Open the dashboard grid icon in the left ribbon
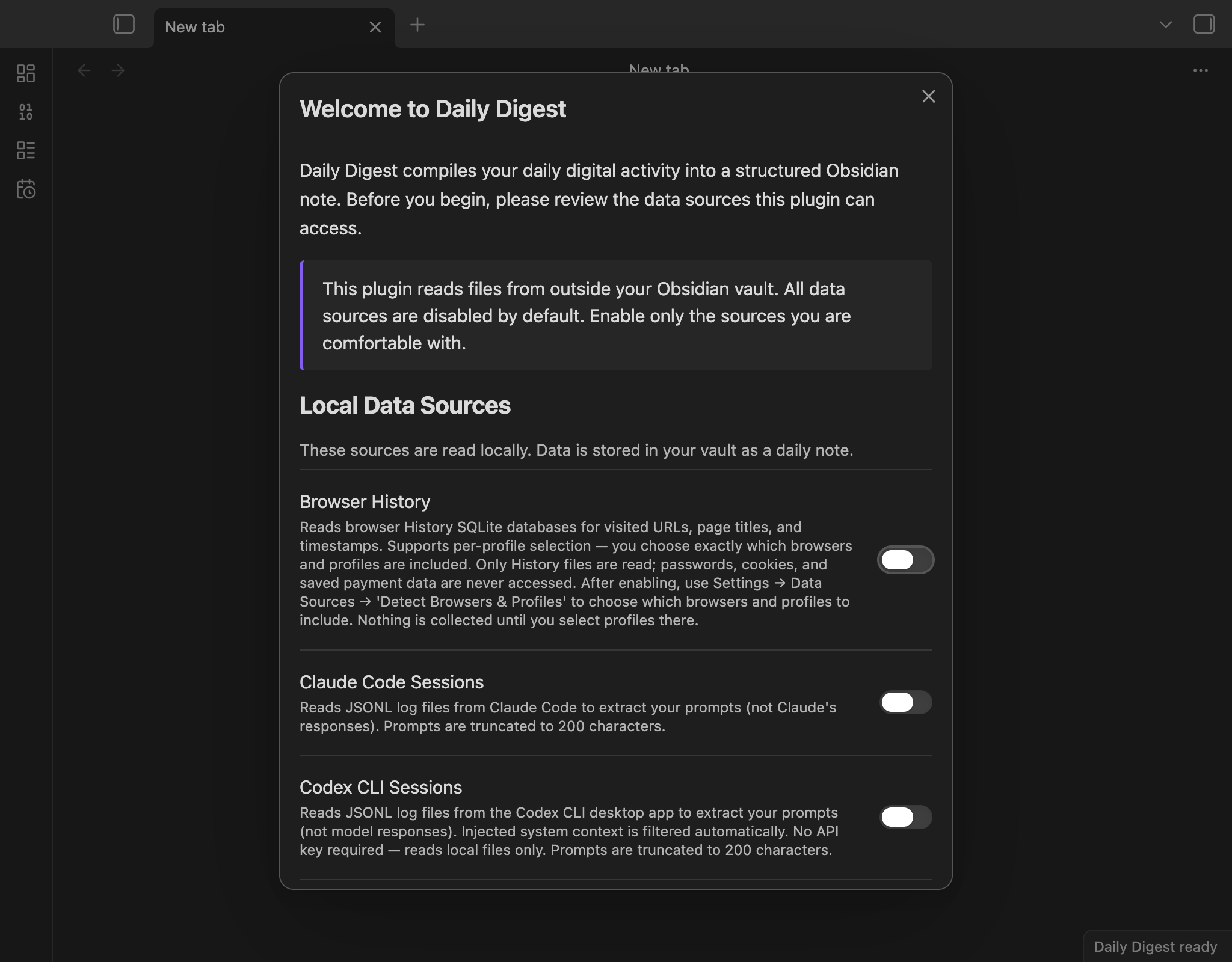Viewport: 1232px width, 962px height. (x=26, y=73)
